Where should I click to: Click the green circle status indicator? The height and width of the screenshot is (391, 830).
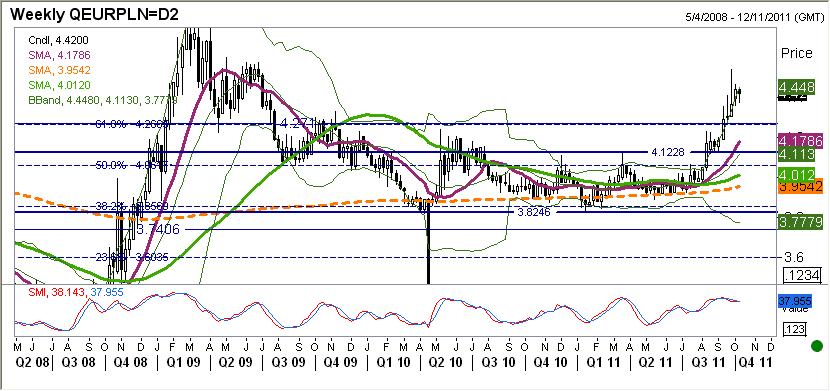(x=817, y=347)
